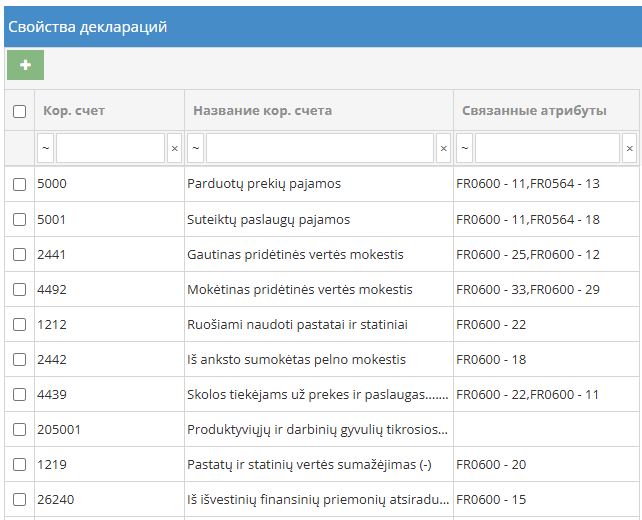
Task: Click account number 1219
Action: pyautogui.click(x=52, y=465)
